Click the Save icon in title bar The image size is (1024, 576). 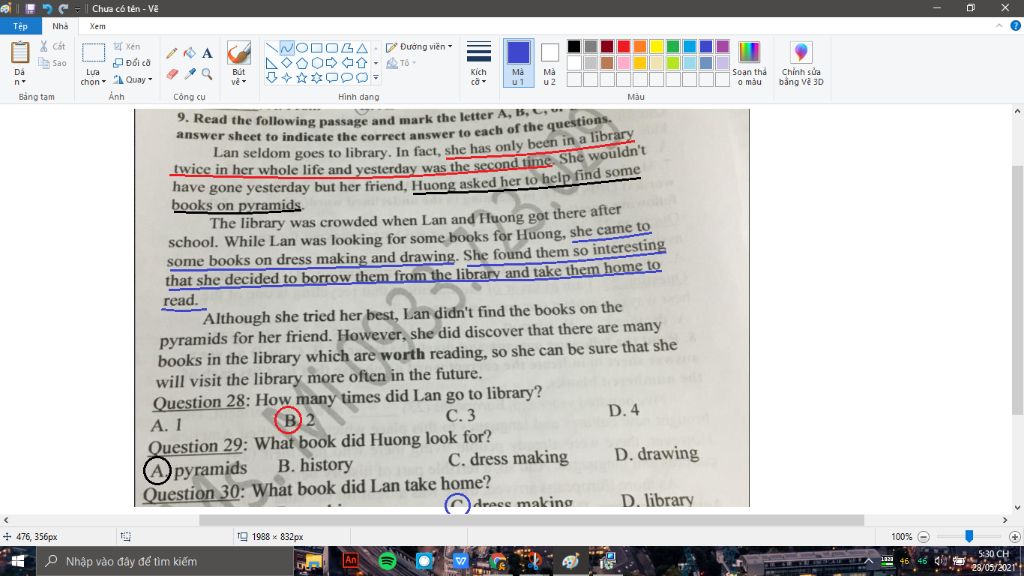(30, 8)
